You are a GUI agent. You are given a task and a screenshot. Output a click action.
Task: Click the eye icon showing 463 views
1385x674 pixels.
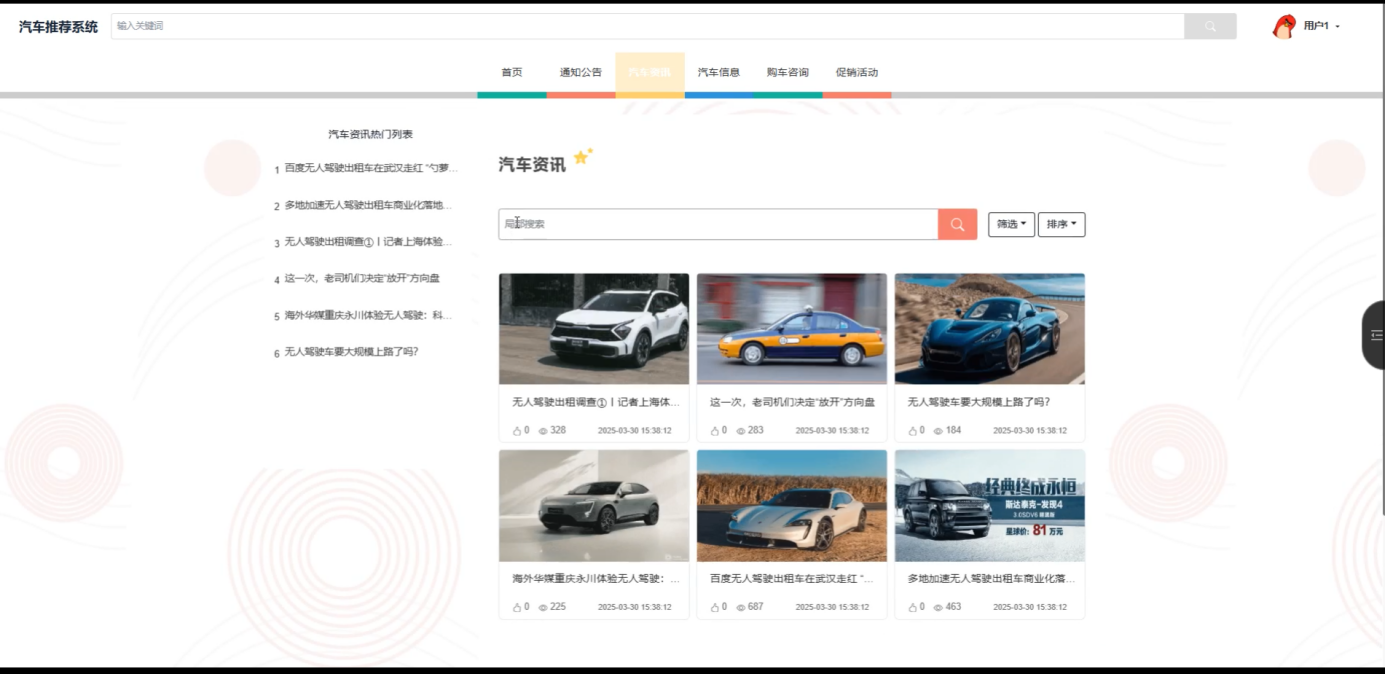[938, 607]
